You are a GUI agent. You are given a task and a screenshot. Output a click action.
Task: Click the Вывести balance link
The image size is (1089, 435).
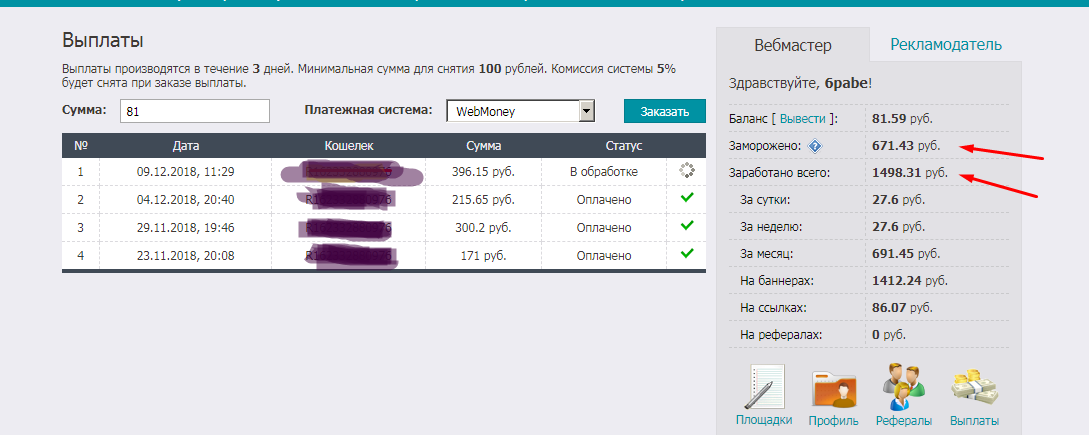[x=804, y=119]
